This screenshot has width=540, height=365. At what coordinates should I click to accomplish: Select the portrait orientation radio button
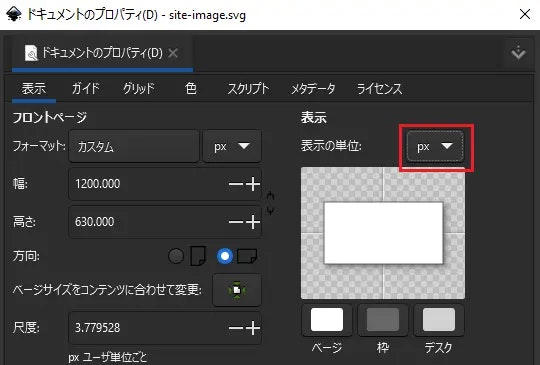click(x=176, y=256)
